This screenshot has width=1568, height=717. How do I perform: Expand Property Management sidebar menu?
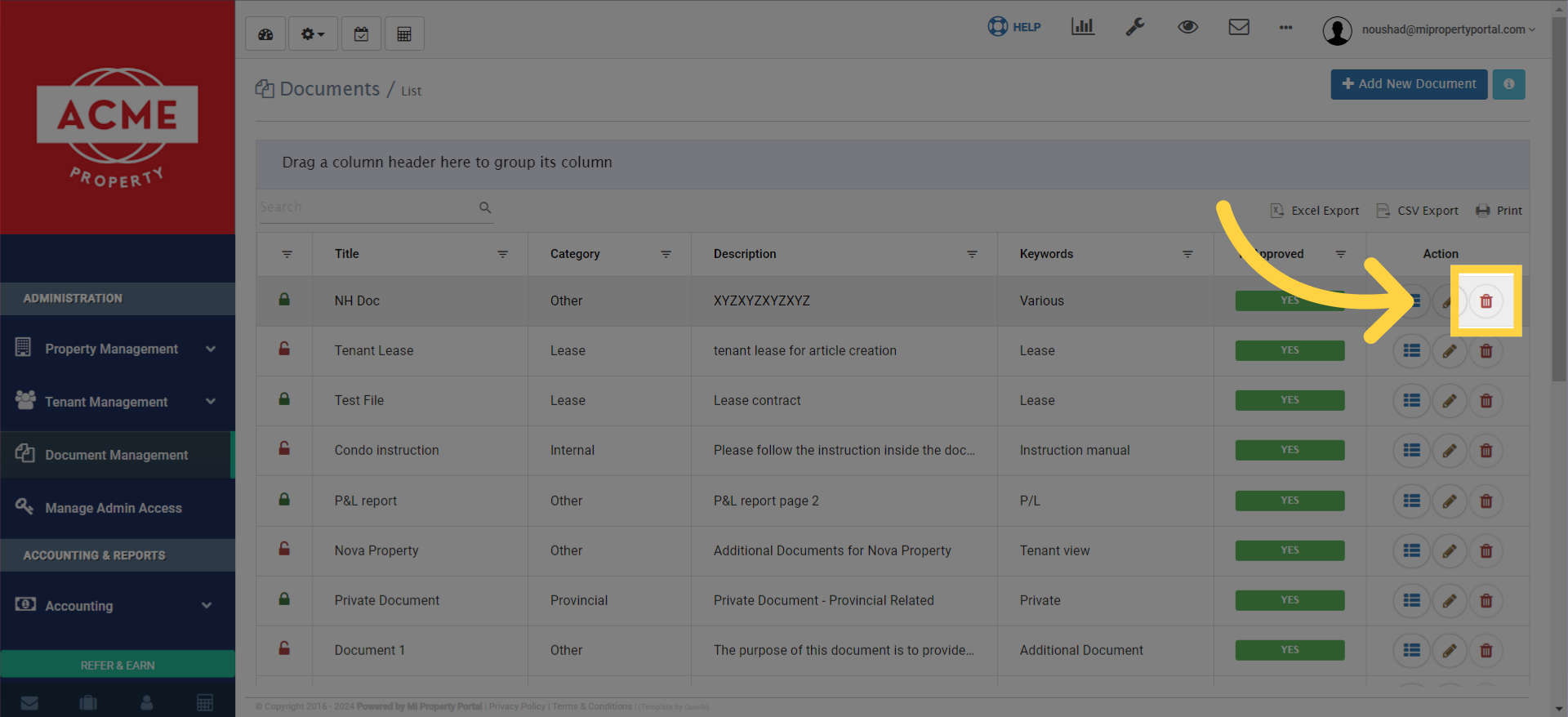[117, 349]
